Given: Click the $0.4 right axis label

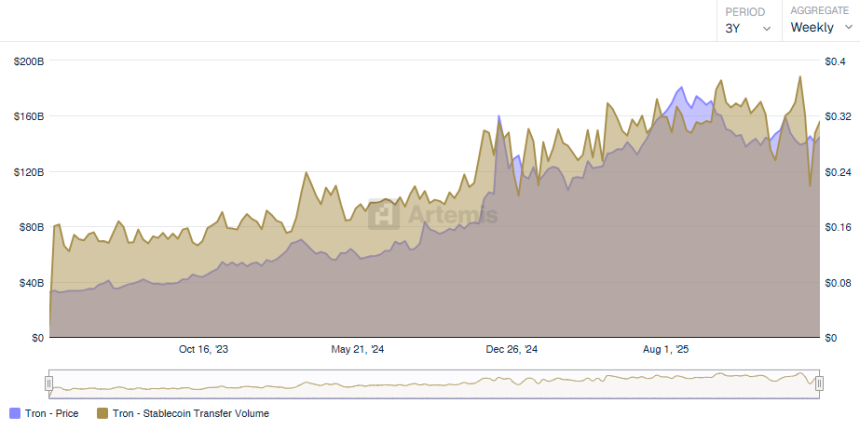Looking at the screenshot, I should [835, 61].
